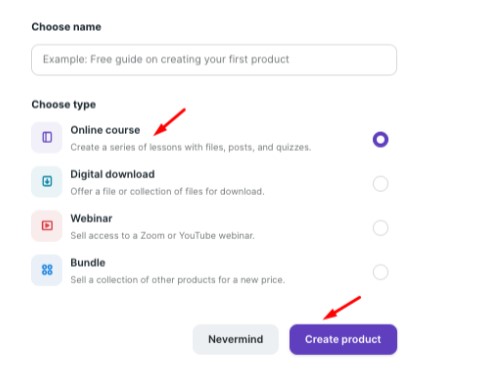This screenshot has height=373, width=486.
Task: Enable the Bundle radio button
Action: coord(380,272)
